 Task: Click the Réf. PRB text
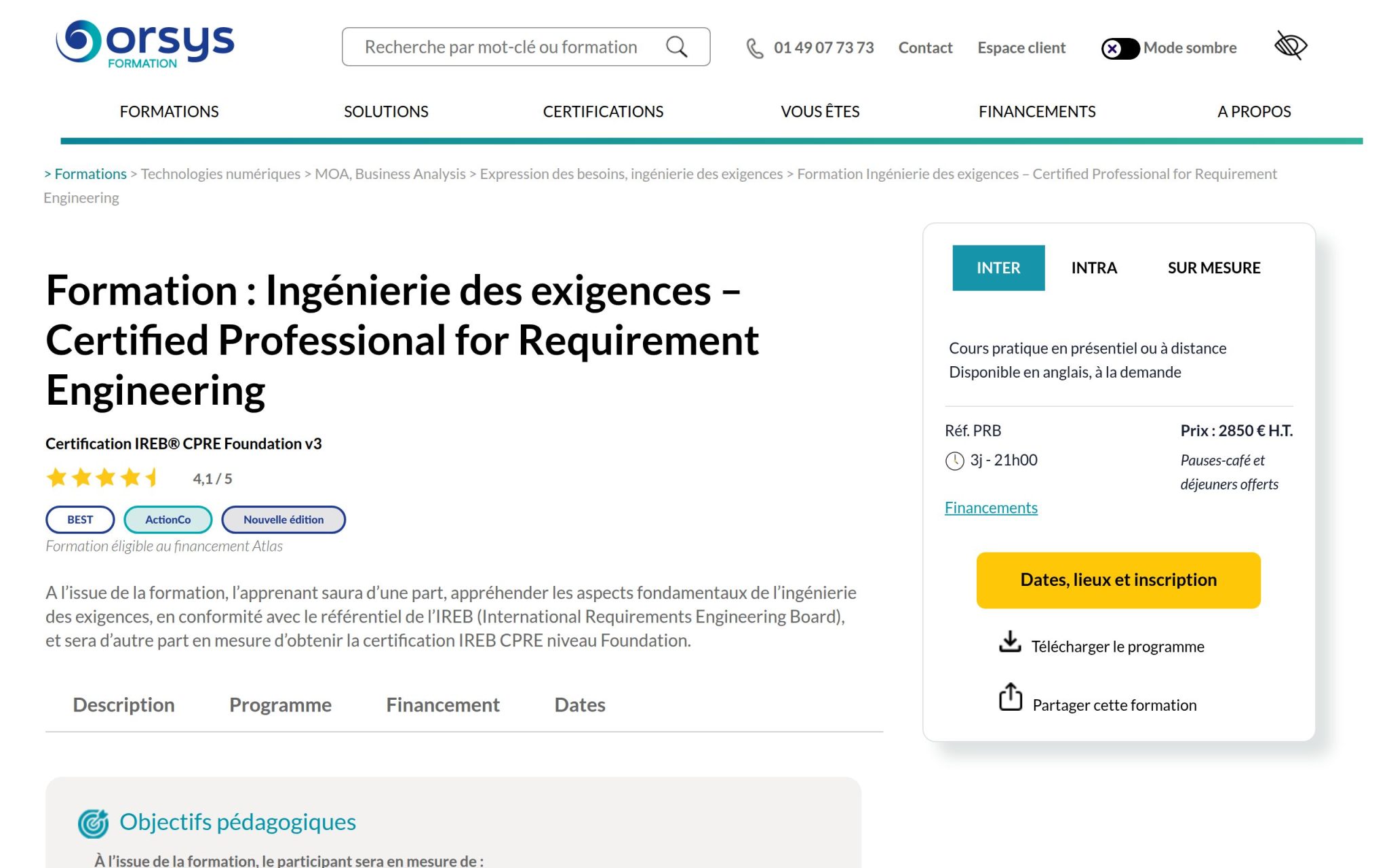pos(973,431)
